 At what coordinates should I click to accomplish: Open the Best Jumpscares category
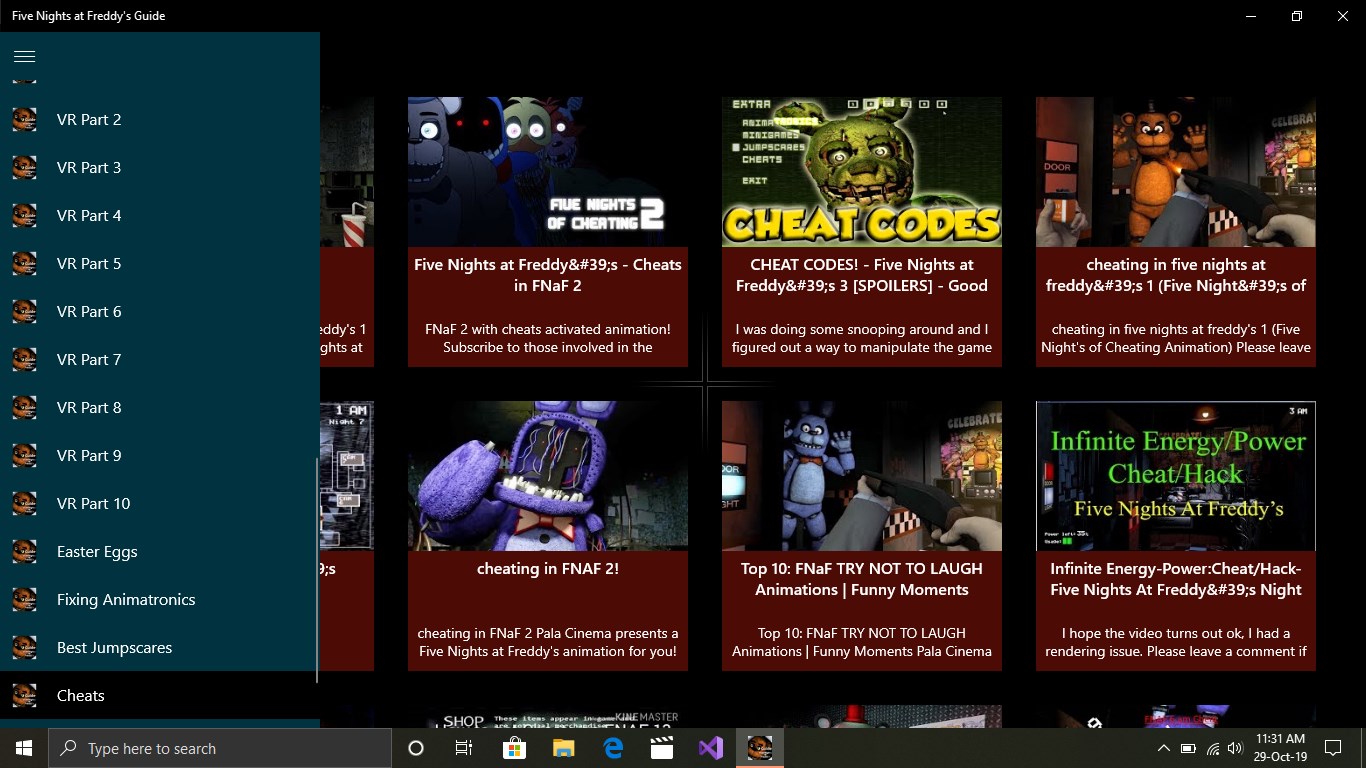160,648
